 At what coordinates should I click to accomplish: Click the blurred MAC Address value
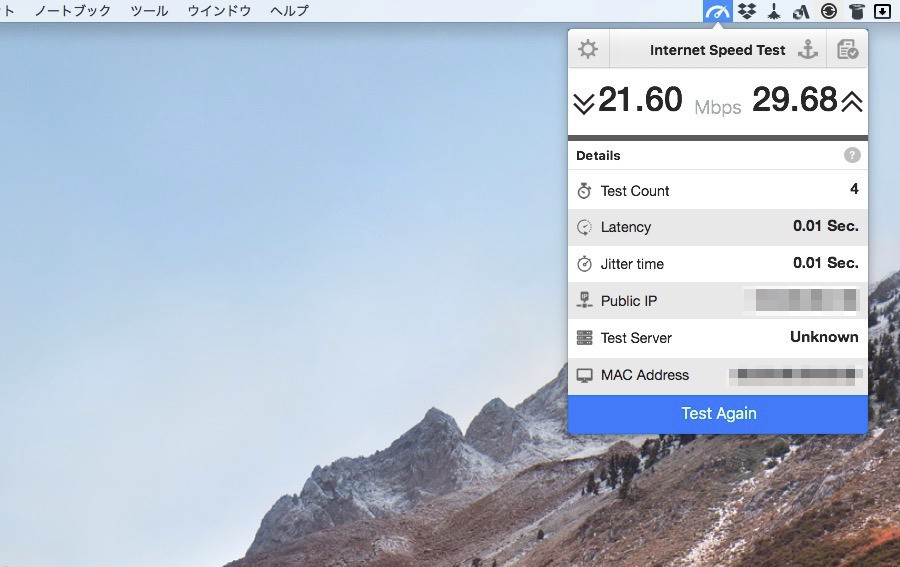click(796, 374)
